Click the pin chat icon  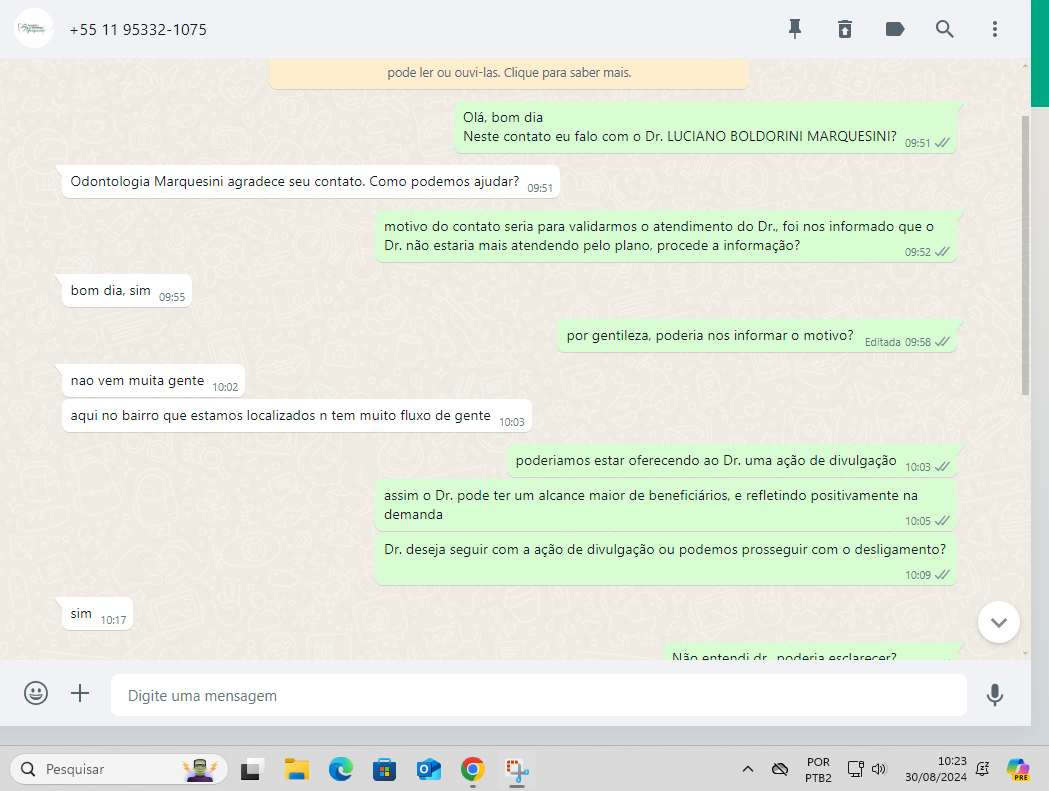click(795, 29)
